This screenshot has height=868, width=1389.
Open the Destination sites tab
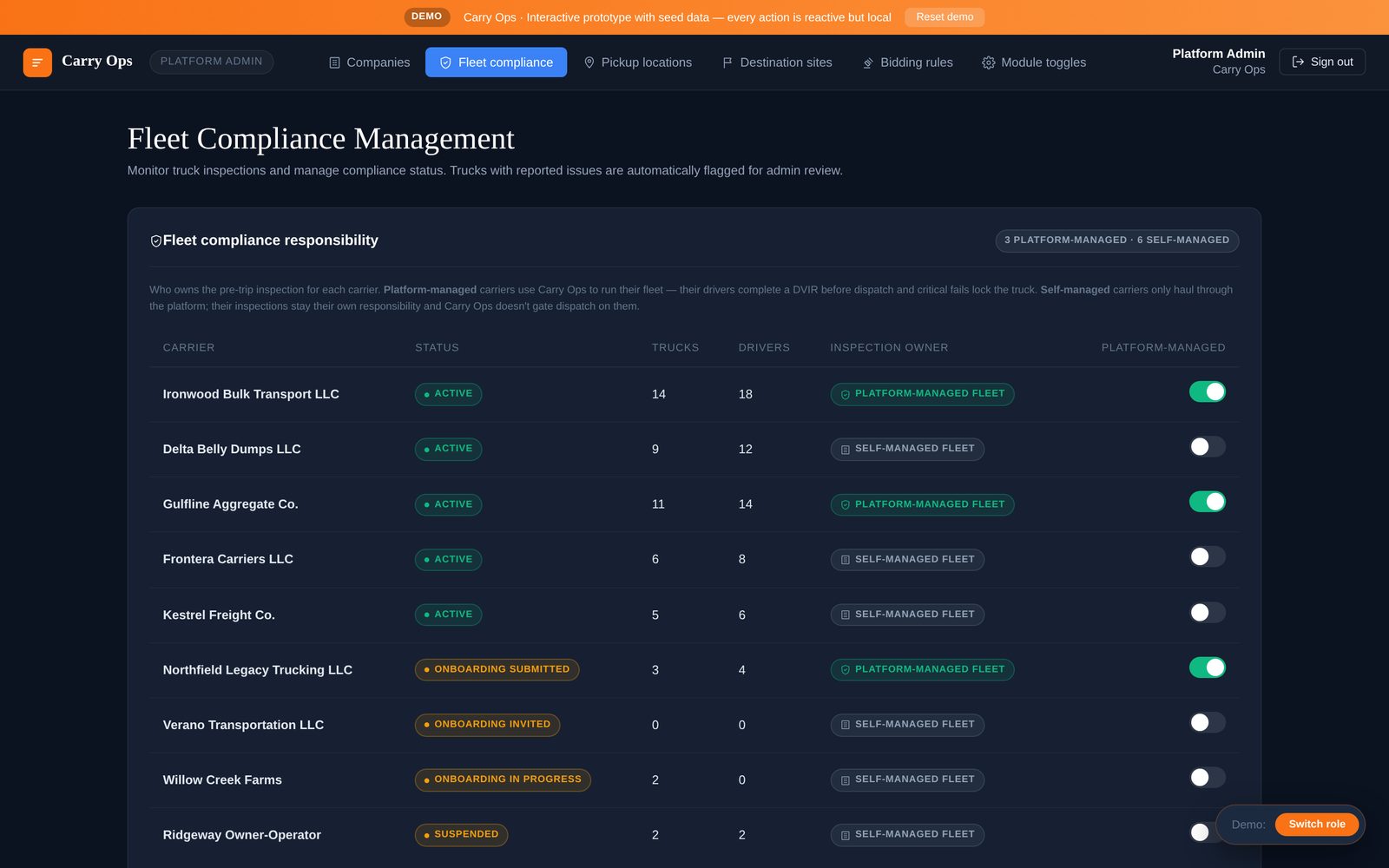pos(777,62)
